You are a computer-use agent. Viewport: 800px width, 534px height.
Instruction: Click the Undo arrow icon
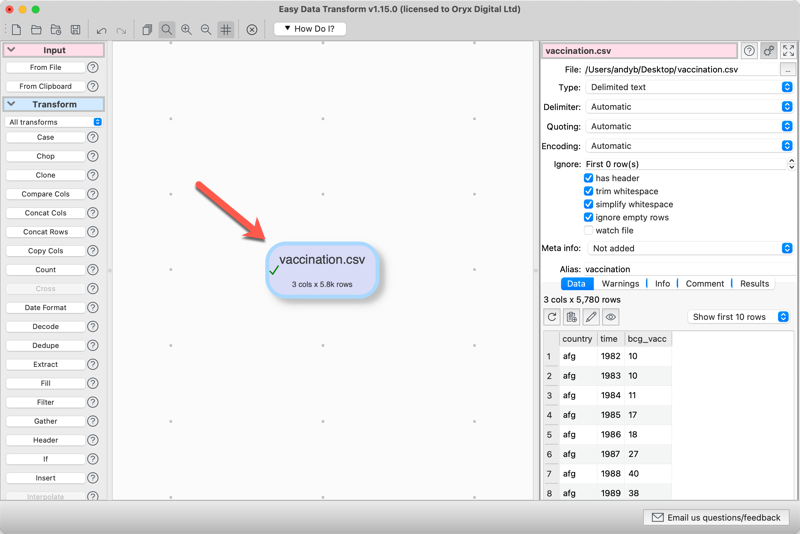[101, 30]
